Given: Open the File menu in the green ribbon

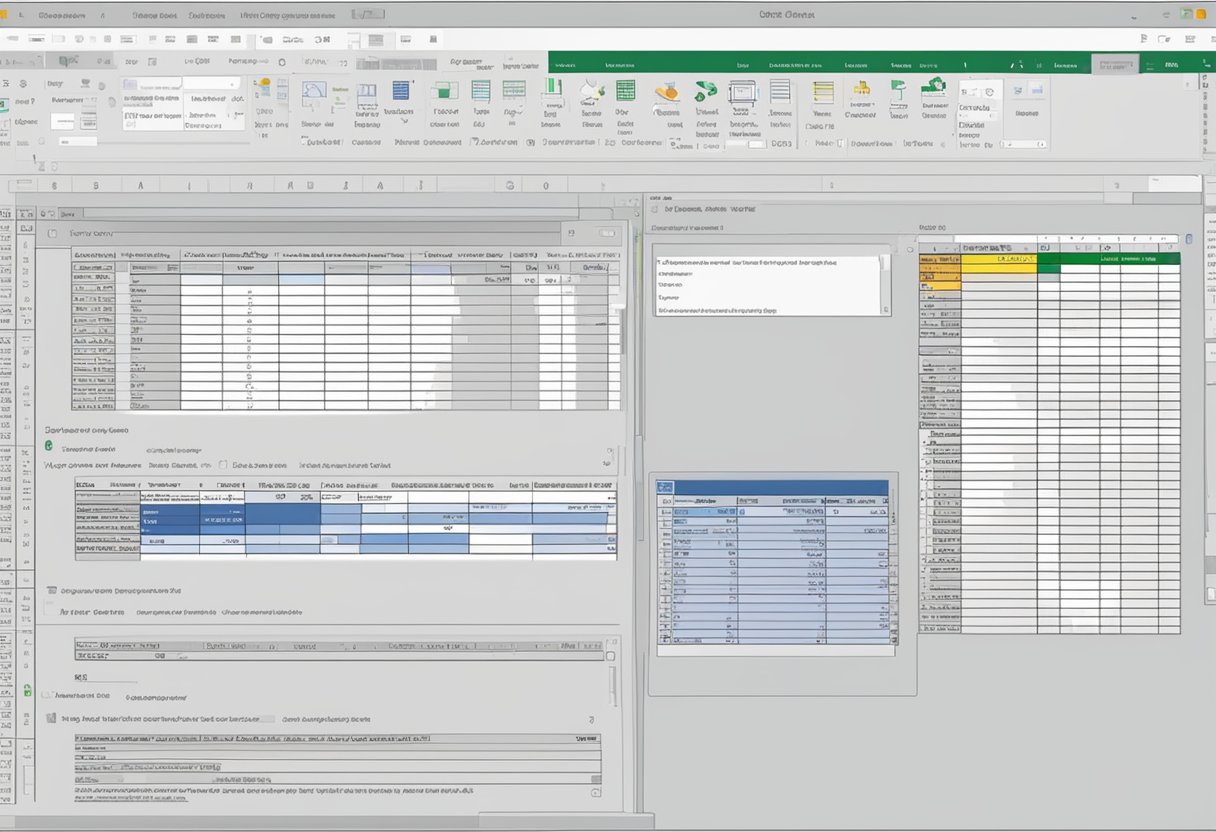Looking at the screenshot, I should pos(566,62).
